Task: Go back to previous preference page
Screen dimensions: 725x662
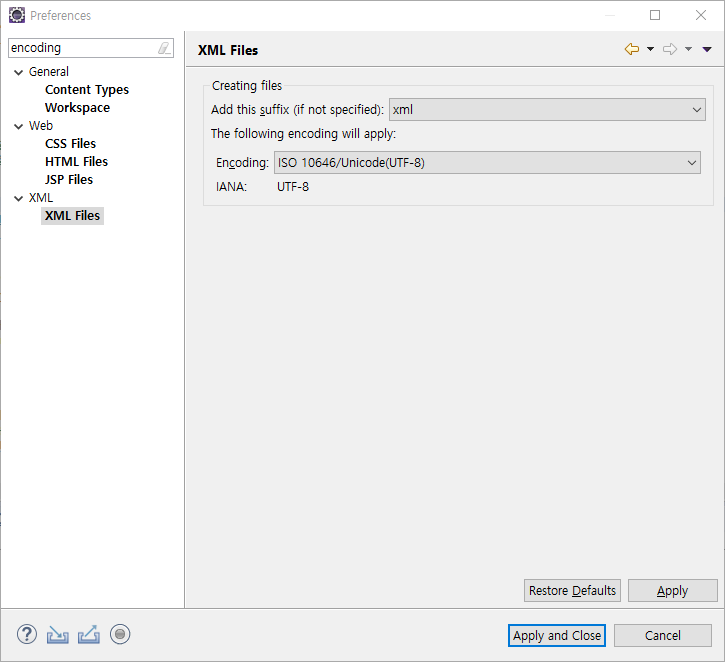Action: (x=632, y=49)
